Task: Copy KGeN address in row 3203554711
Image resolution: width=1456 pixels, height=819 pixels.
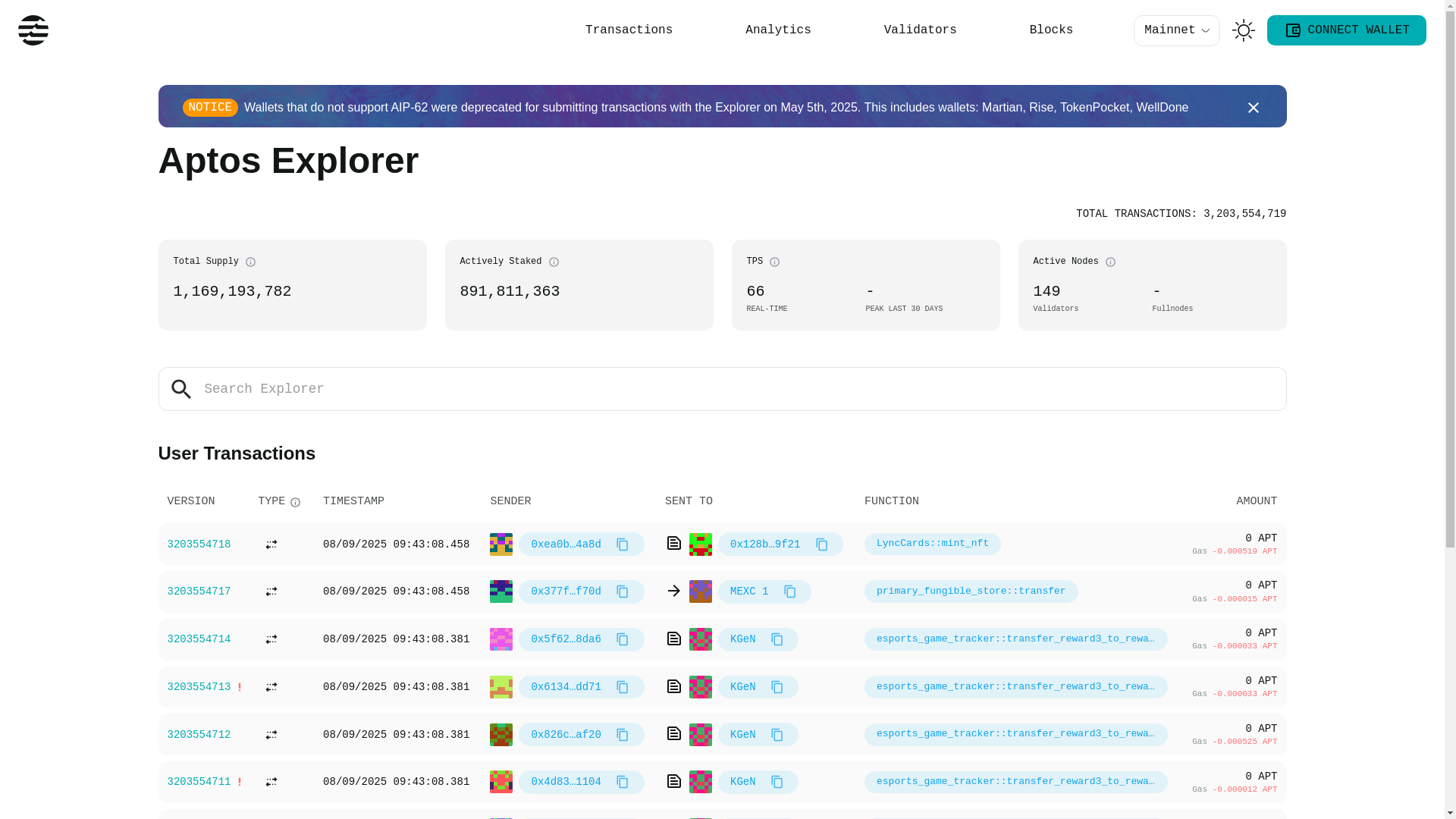Action: pyautogui.click(x=777, y=782)
